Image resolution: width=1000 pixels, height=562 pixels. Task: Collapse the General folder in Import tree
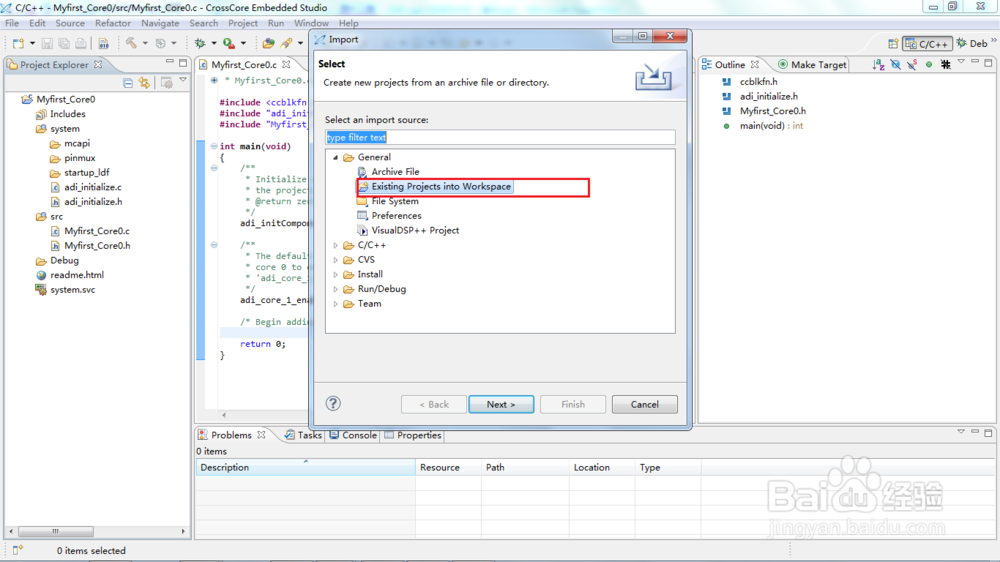335,158
